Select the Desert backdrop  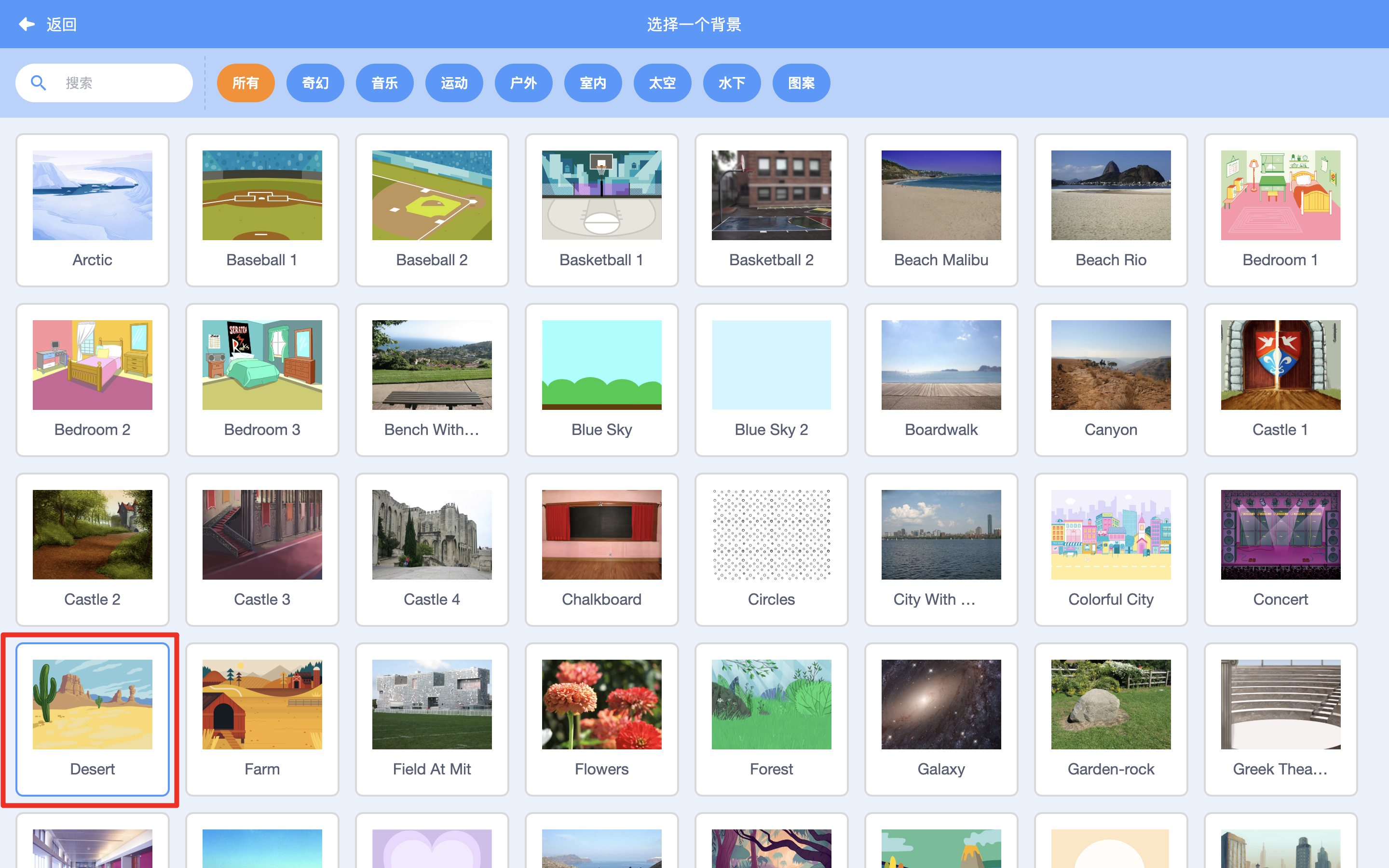click(x=93, y=719)
